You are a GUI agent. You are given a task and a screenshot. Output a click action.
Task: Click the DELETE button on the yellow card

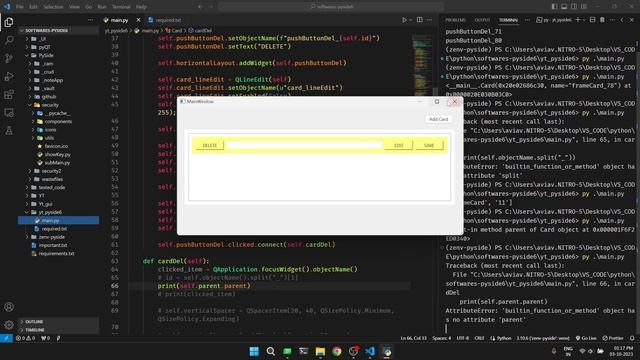(210, 145)
